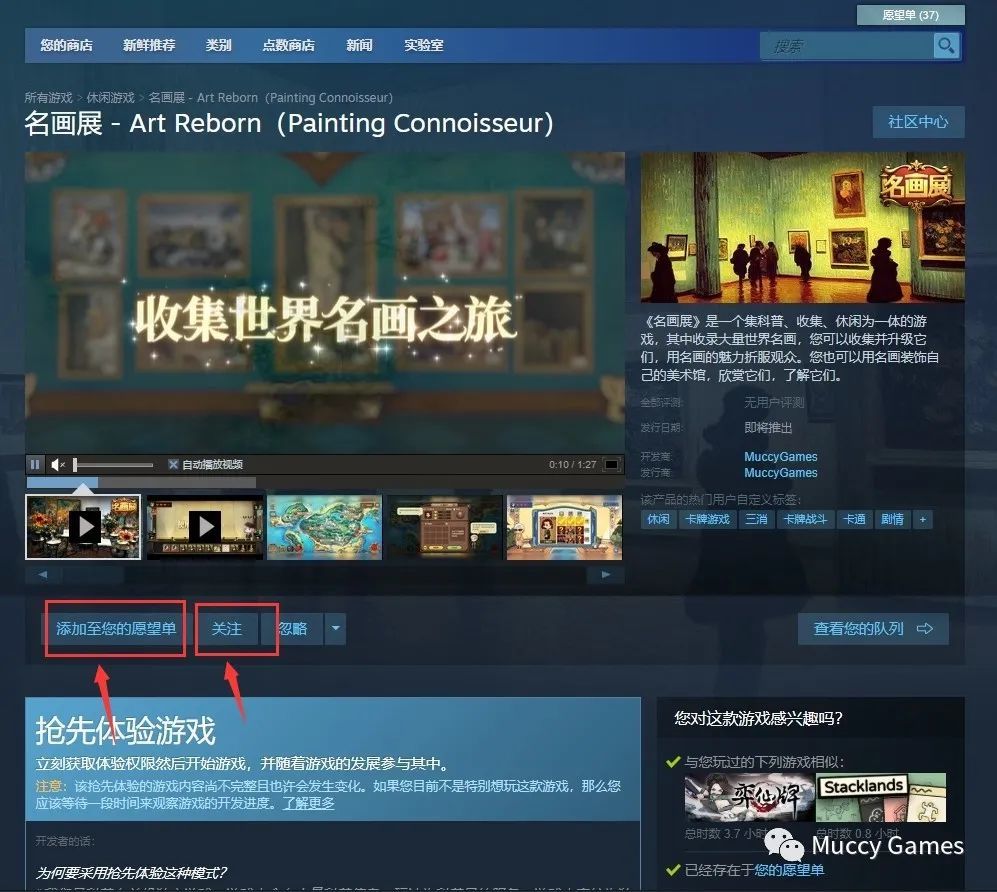Go to 休闲游戏 breadcrumb
Image resolution: width=997 pixels, height=892 pixels.
[x=111, y=97]
